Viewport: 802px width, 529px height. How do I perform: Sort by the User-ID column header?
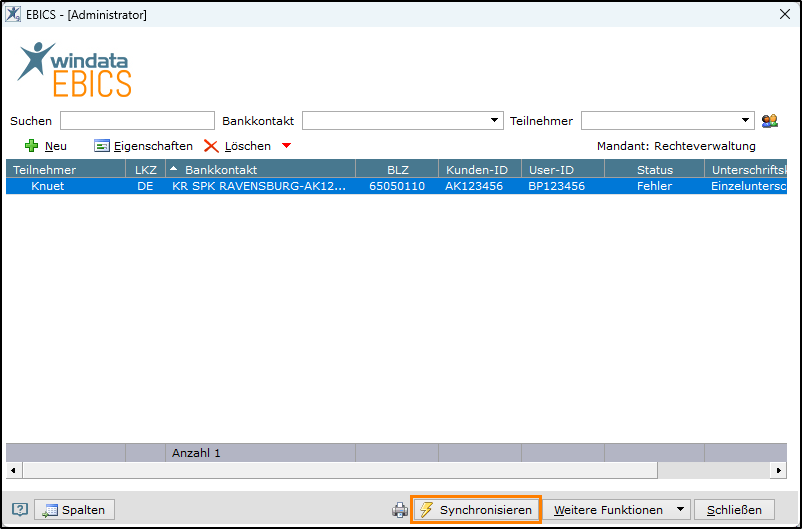pos(563,169)
